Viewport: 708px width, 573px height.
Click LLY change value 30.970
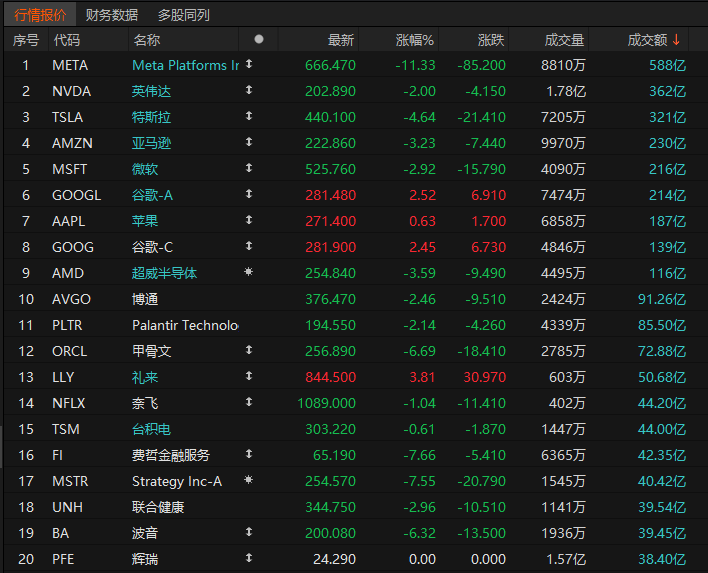(484, 377)
